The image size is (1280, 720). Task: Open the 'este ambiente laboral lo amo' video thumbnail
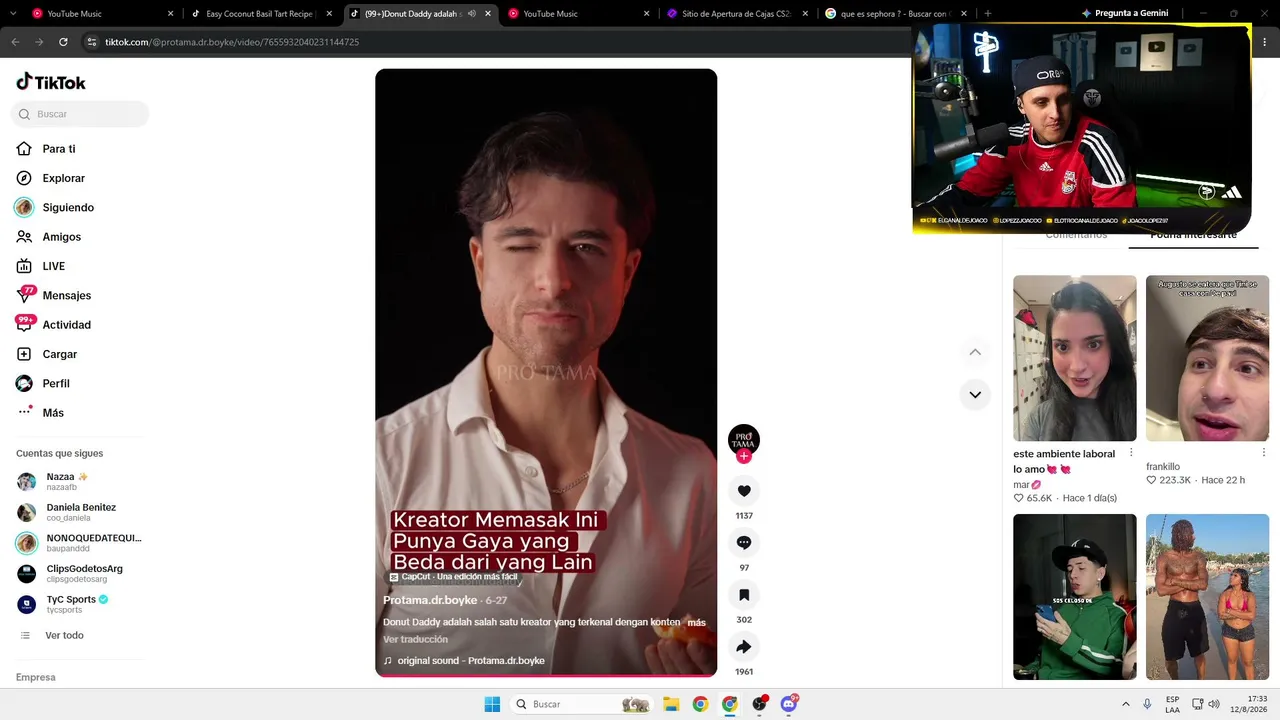pyautogui.click(x=1075, y=358)
